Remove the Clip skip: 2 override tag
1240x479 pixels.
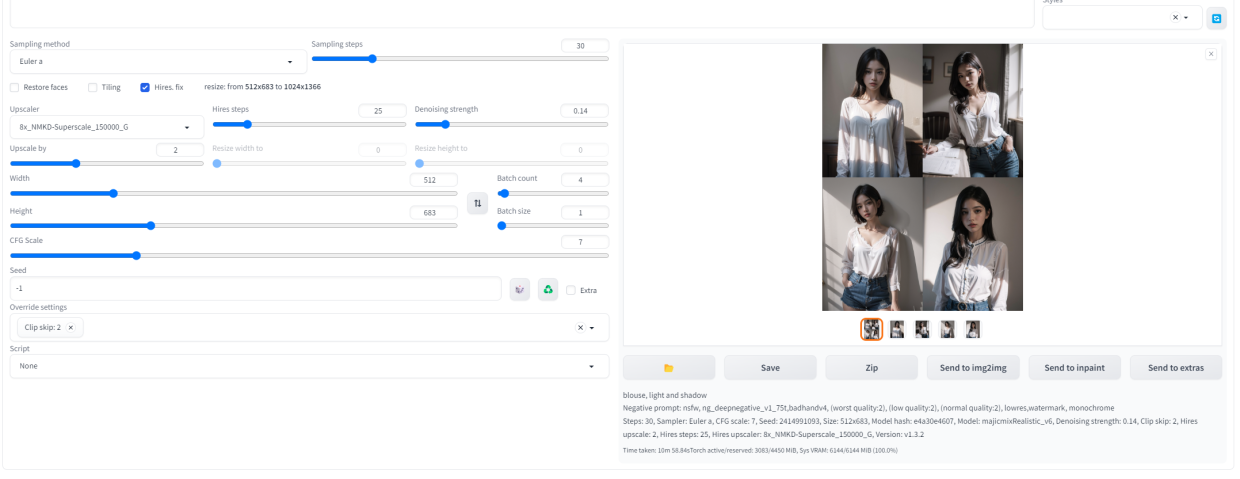point(70,327)
